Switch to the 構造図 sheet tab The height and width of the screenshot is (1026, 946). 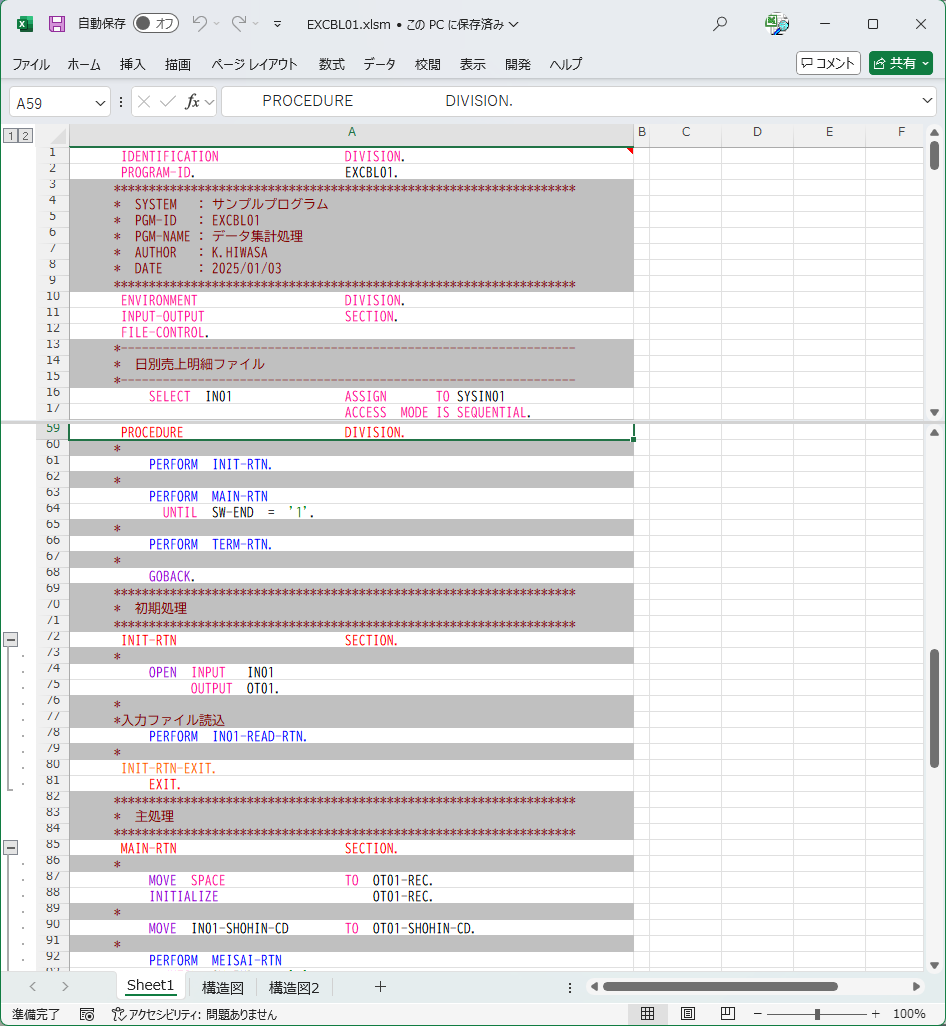click(x=222, y=987)
